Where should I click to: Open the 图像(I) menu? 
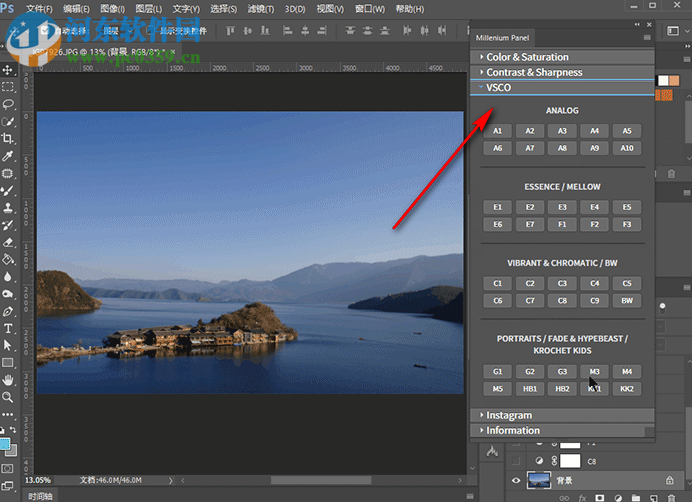(112, 9)
